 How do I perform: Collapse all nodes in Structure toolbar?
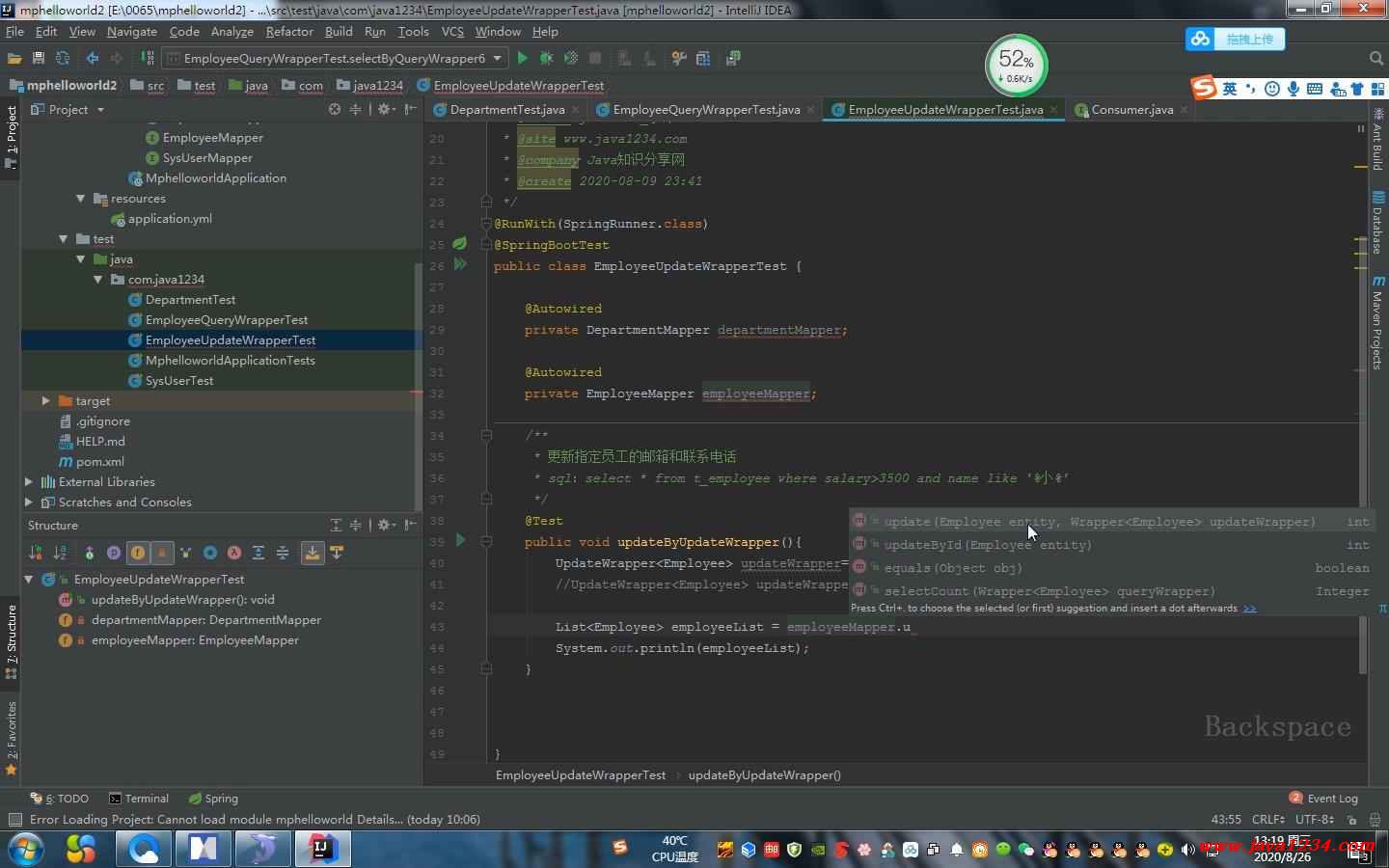283,553
